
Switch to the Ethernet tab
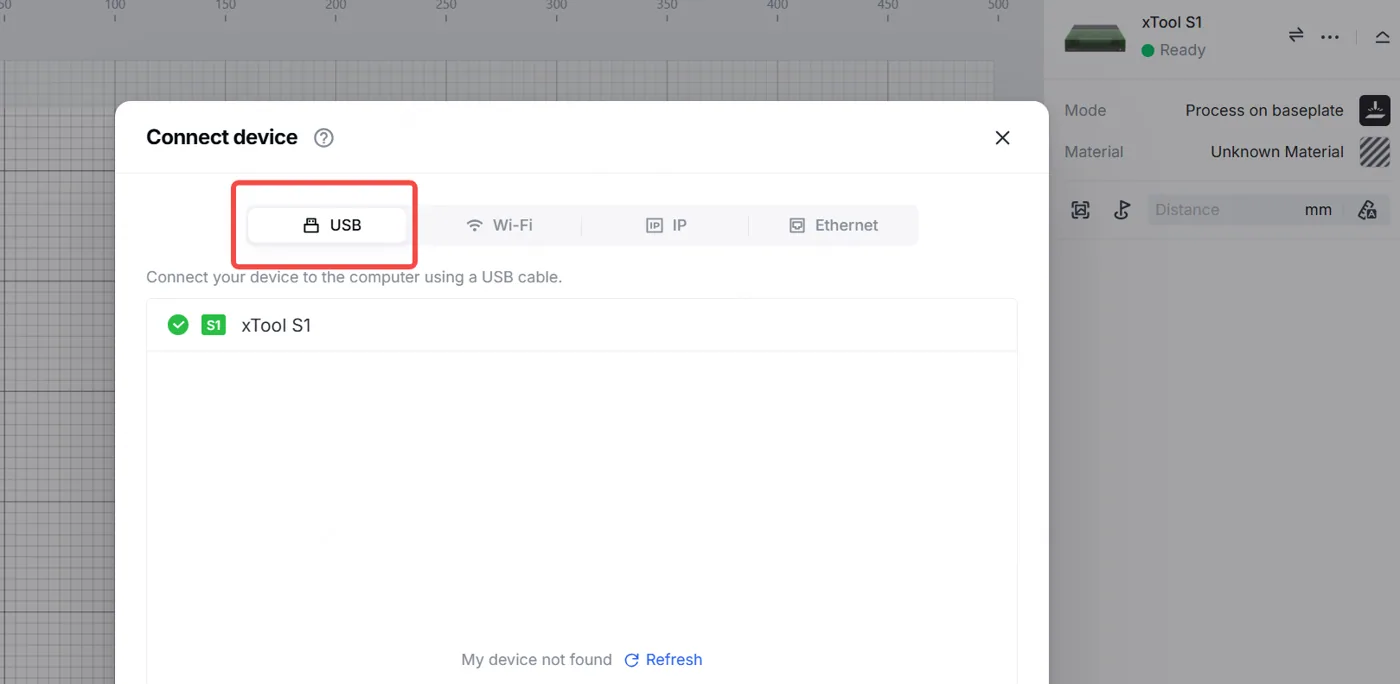click(833, 225)
